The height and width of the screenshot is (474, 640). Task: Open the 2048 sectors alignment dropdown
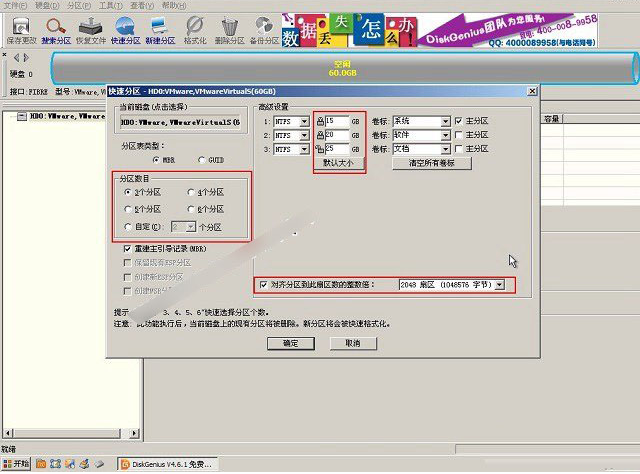[500, 285]
